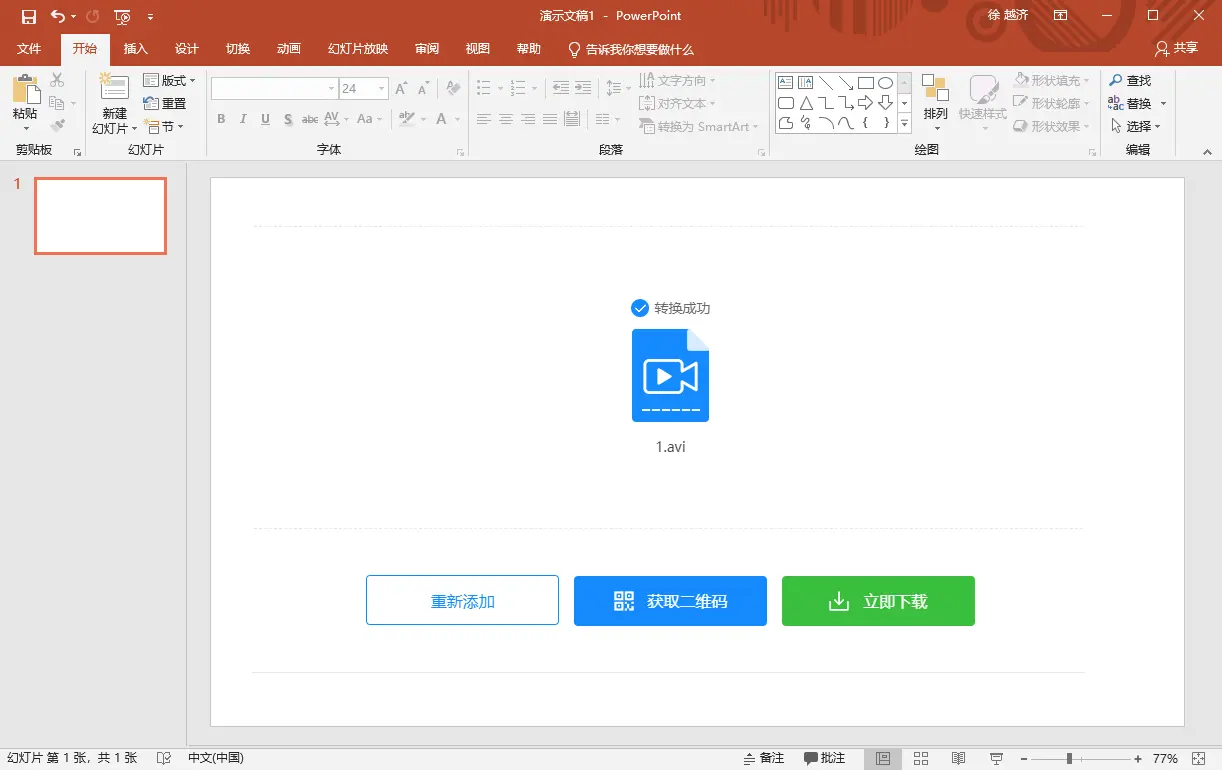Open Find (查找) in editing group

(1130, 80)
